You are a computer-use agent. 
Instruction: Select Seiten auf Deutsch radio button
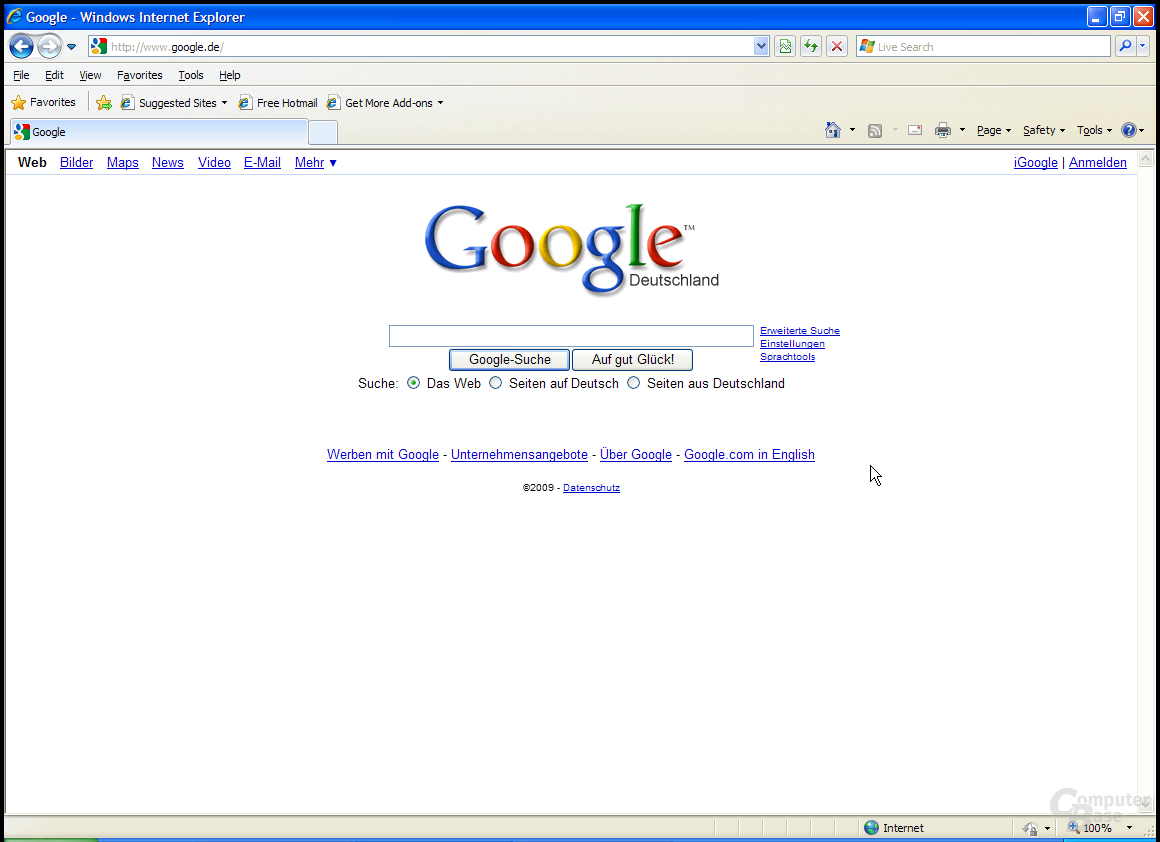[x=496, y=383]
